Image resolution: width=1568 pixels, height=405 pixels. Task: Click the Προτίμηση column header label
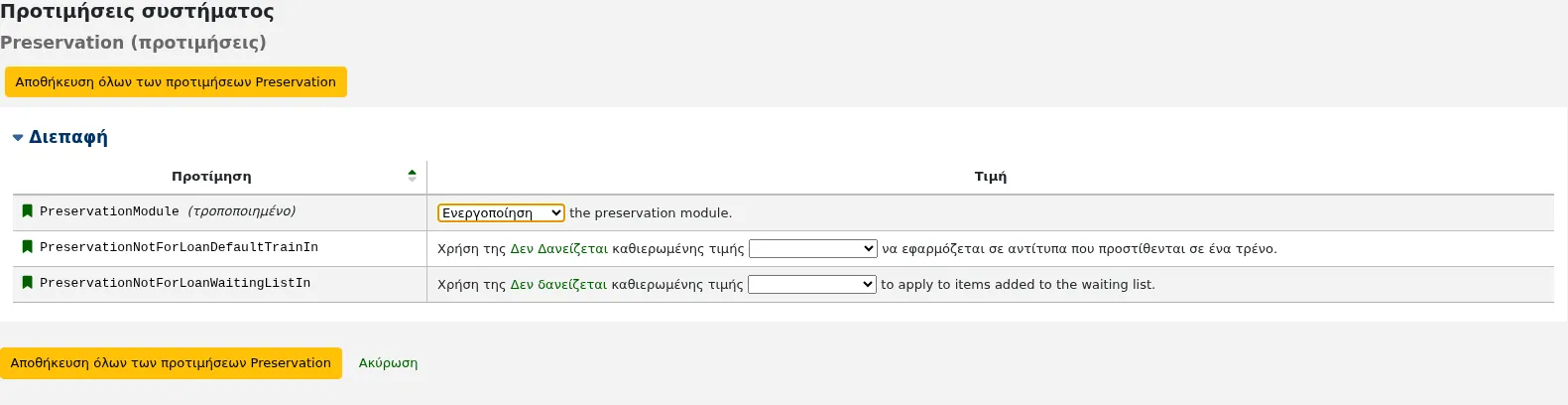[x=211, y=177]
